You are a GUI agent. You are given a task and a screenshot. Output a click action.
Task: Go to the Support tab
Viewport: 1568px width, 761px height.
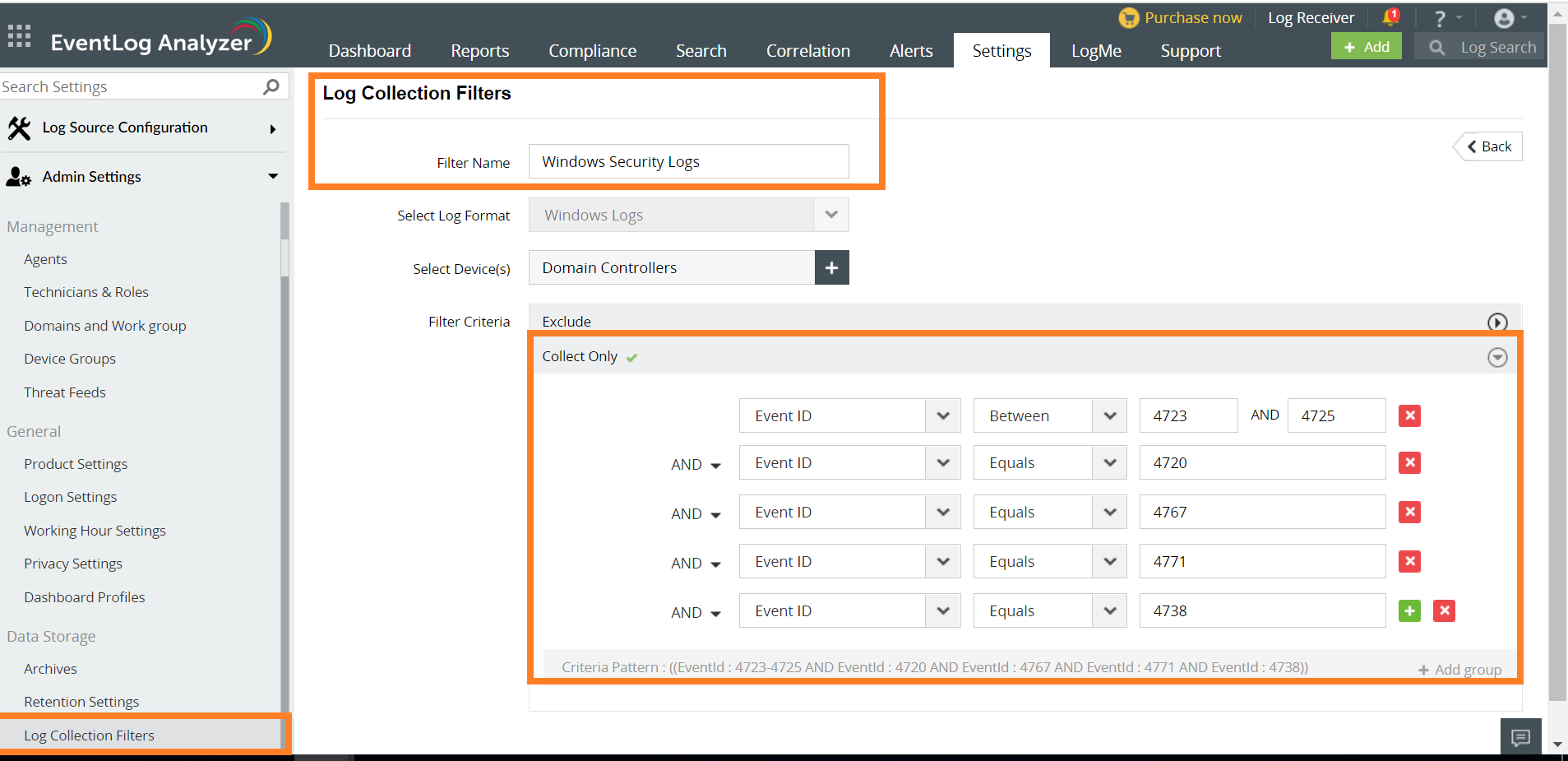point(1191,51)
